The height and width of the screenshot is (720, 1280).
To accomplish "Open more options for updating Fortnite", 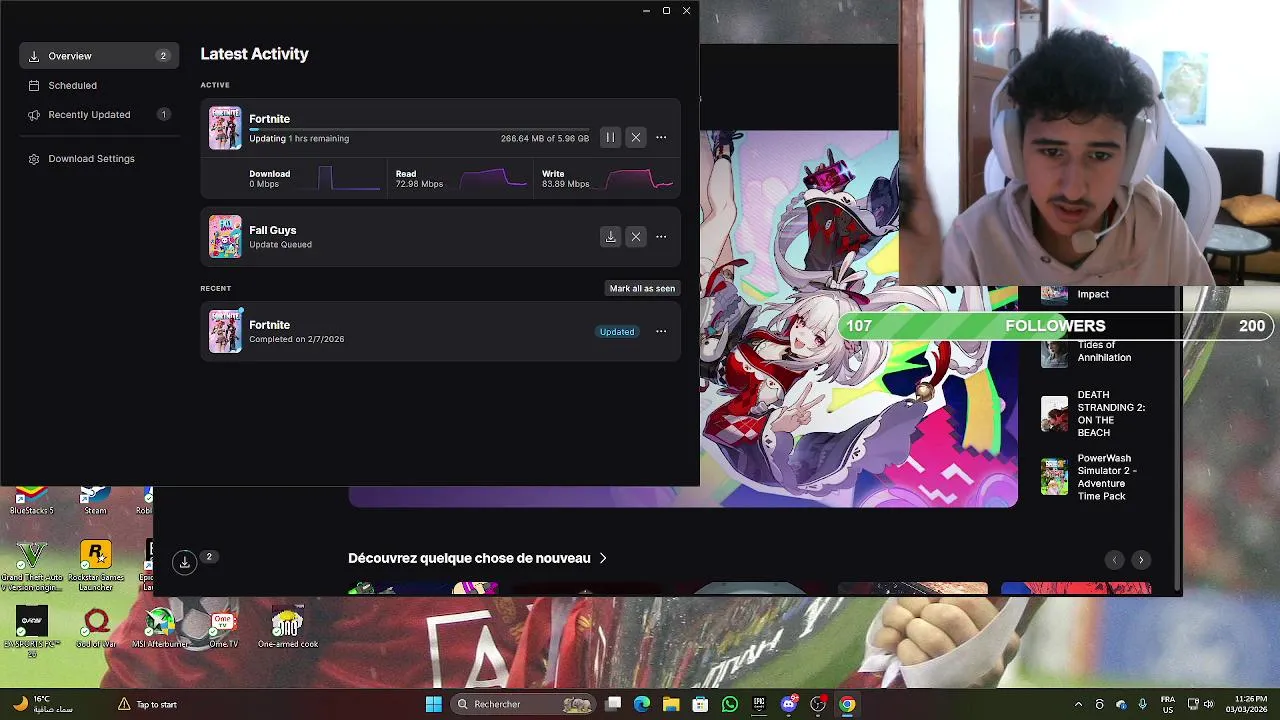I will point(661,137).
